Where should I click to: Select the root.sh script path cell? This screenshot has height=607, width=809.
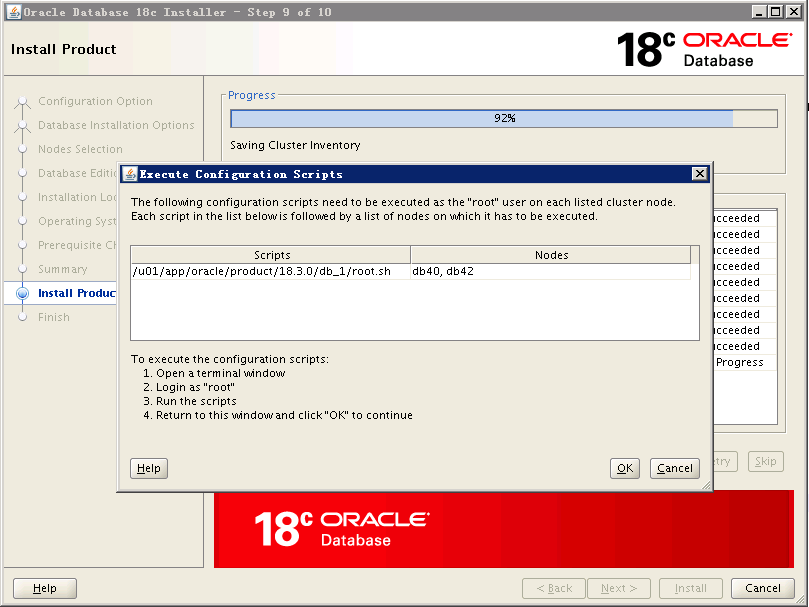point(271,271)
